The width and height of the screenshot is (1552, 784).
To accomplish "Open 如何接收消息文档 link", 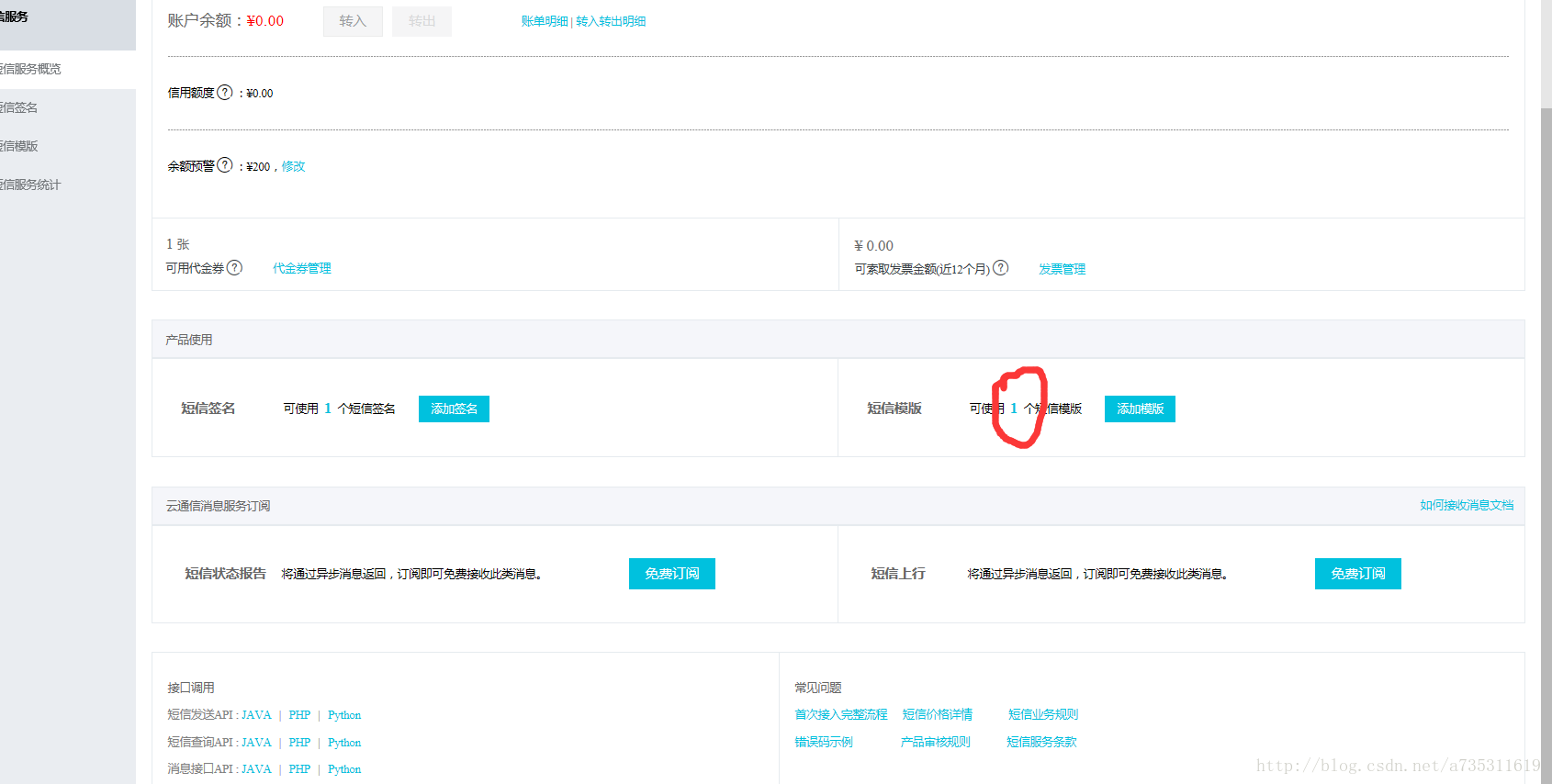I will [1466, 505].
